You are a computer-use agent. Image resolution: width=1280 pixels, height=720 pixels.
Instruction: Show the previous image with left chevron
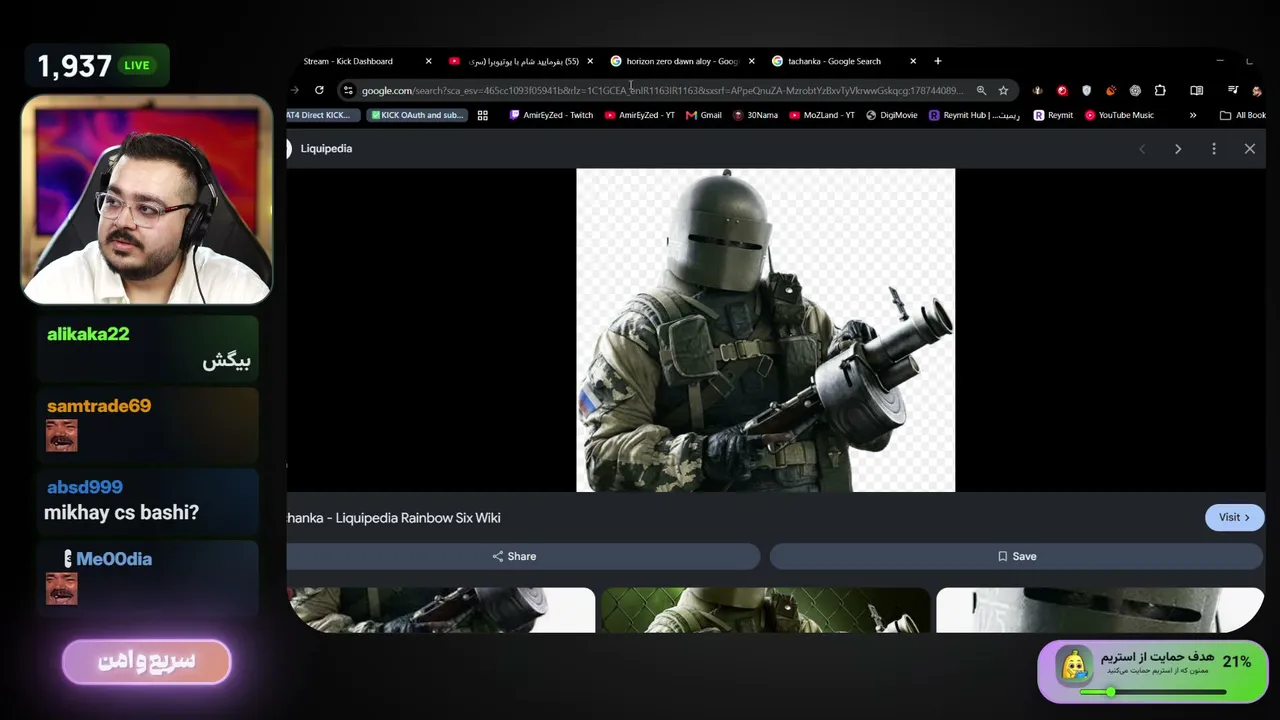click(x=1142, y=149)
